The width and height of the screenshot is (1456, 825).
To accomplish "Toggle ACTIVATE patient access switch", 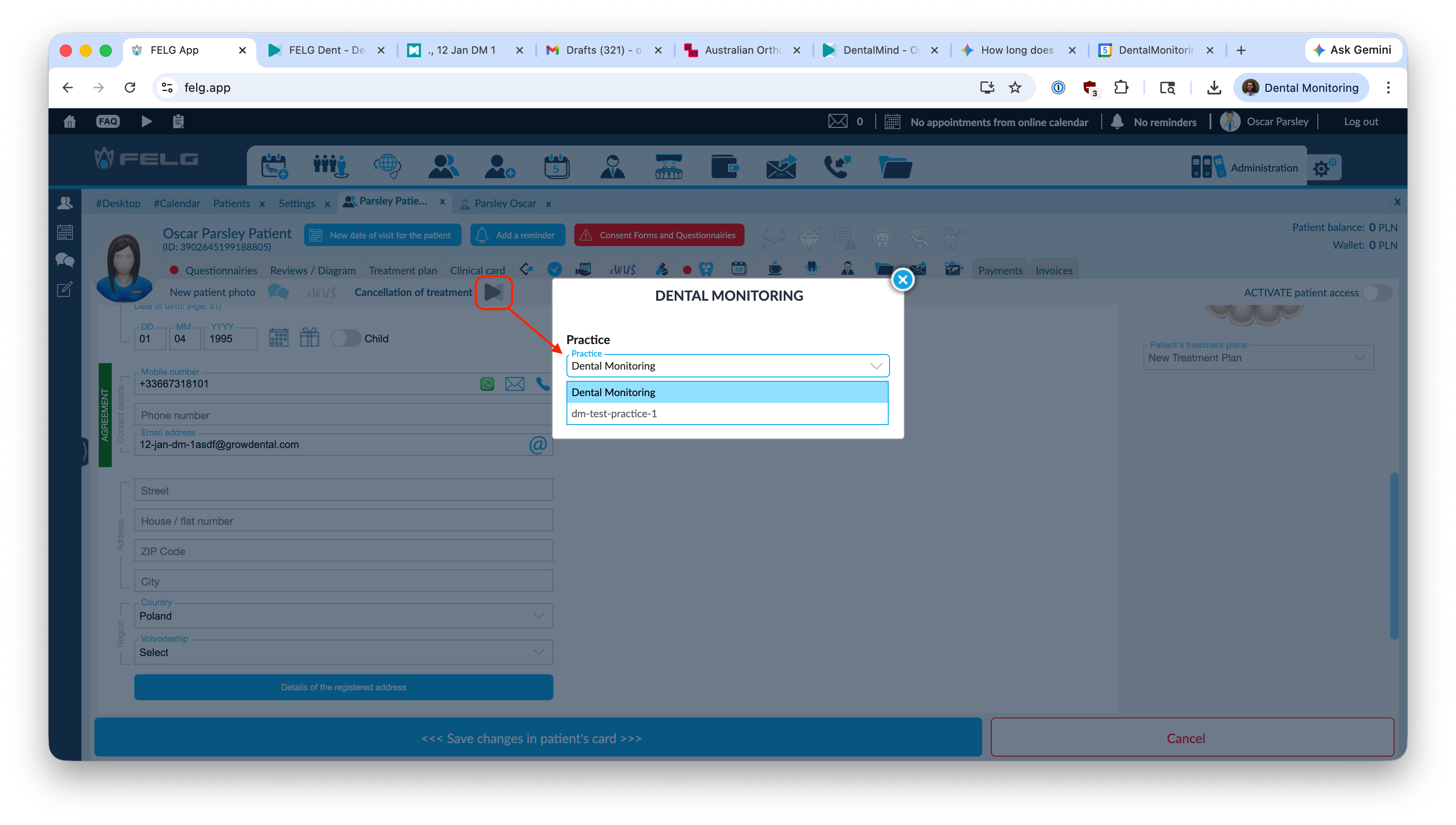I will (1376, 293).
